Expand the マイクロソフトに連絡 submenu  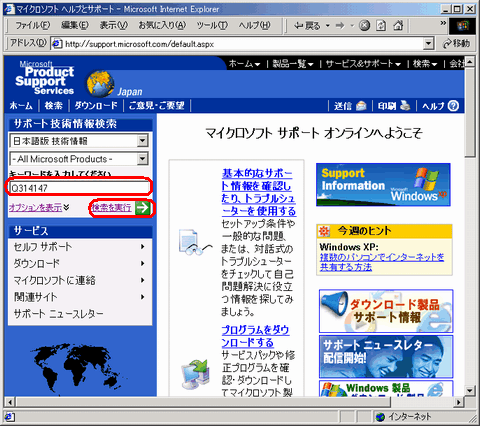pos(80,280)
